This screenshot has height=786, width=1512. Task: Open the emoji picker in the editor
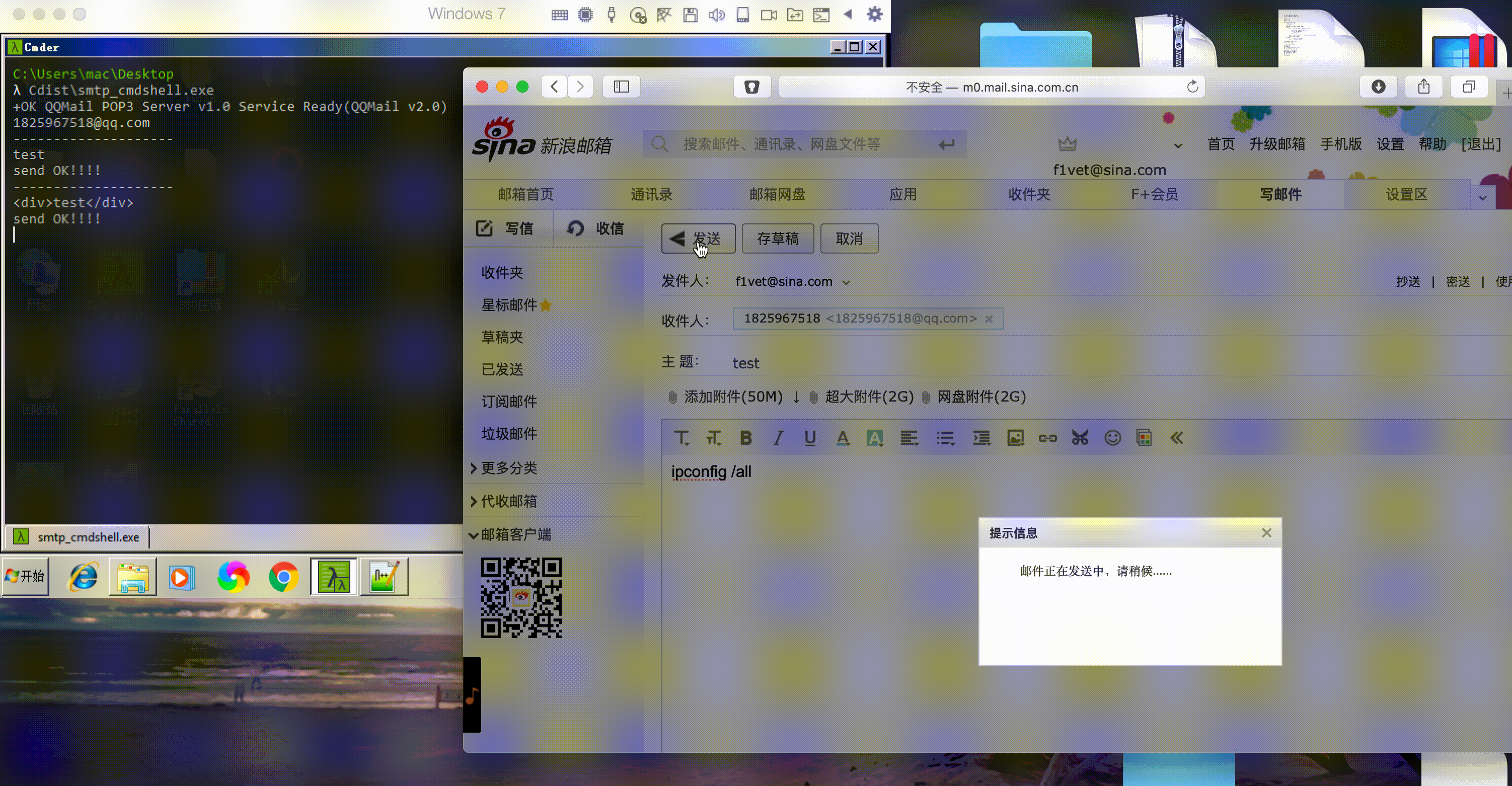coord(1113,438)
